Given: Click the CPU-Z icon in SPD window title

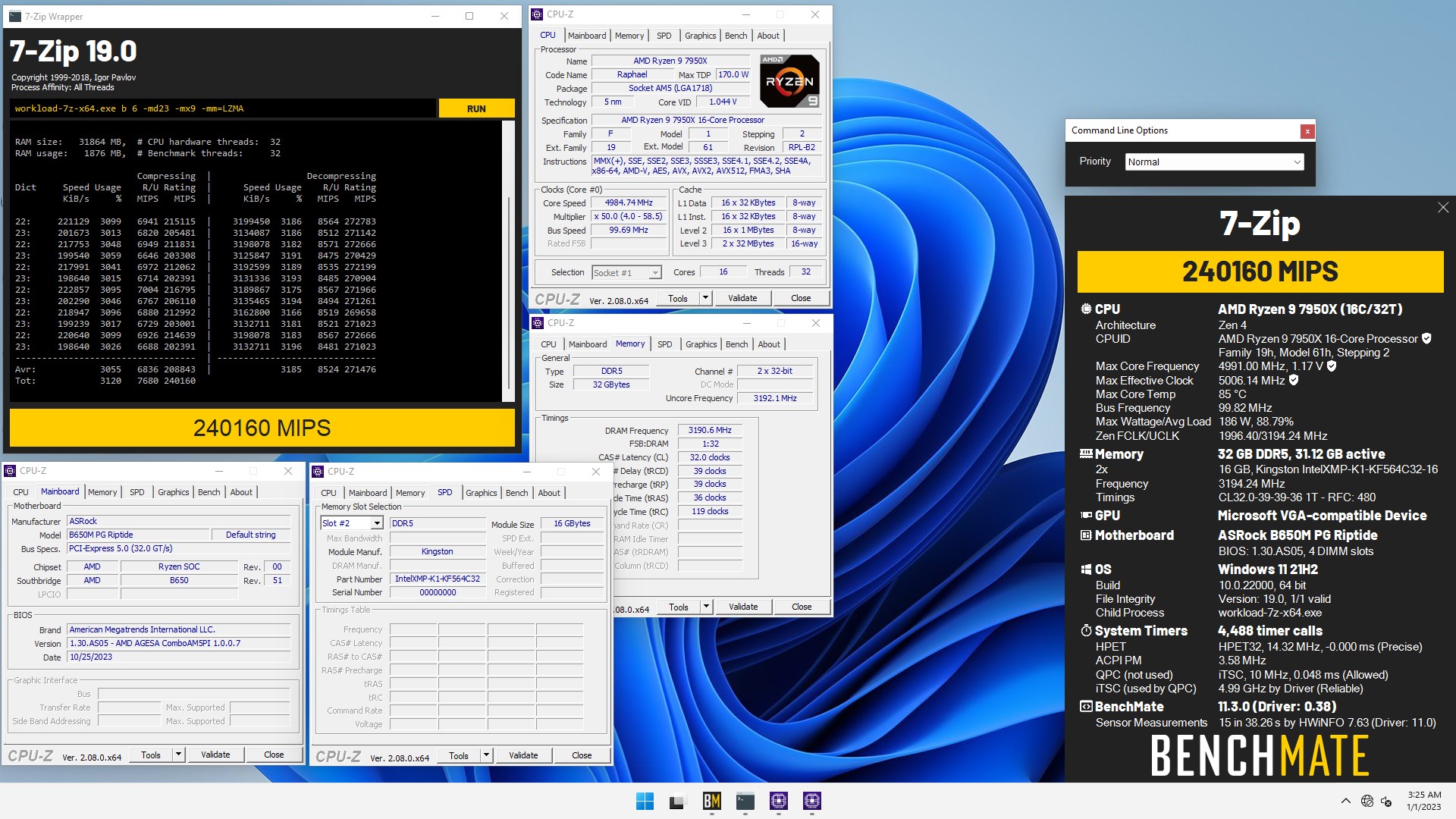Looking at the screenshot, I should pyautogui.click(x=318, y=472).
